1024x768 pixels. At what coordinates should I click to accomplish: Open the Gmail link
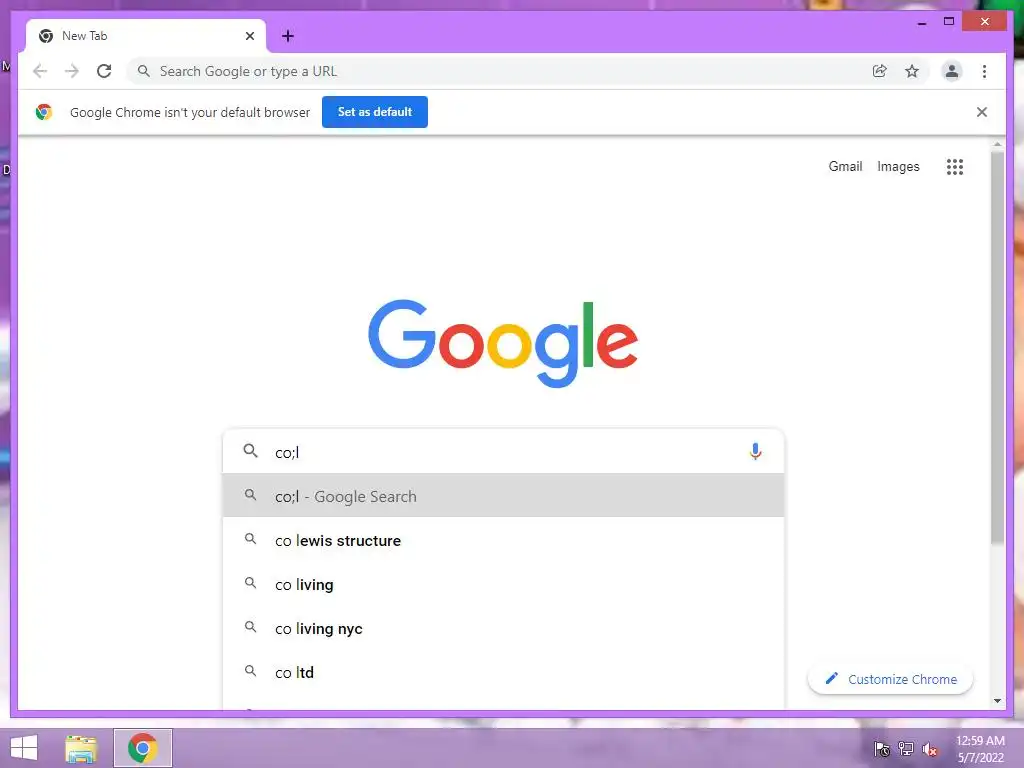coord(845,167)
